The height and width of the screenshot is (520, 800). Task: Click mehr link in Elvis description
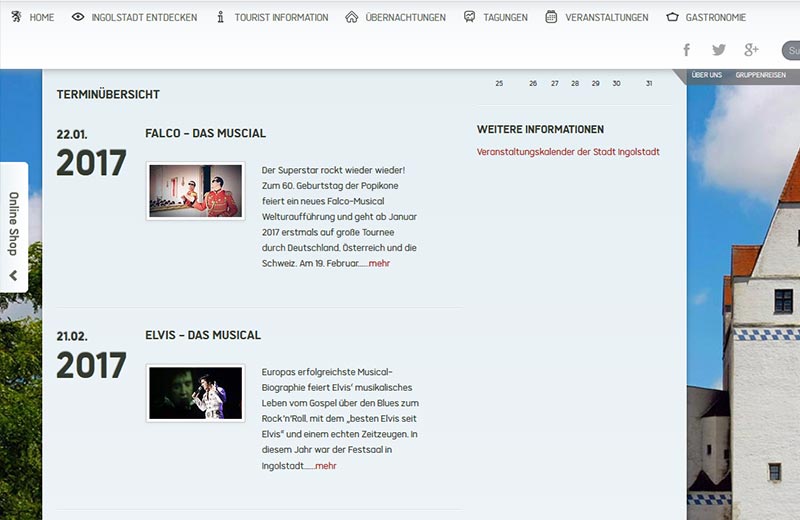coord(326,466)
